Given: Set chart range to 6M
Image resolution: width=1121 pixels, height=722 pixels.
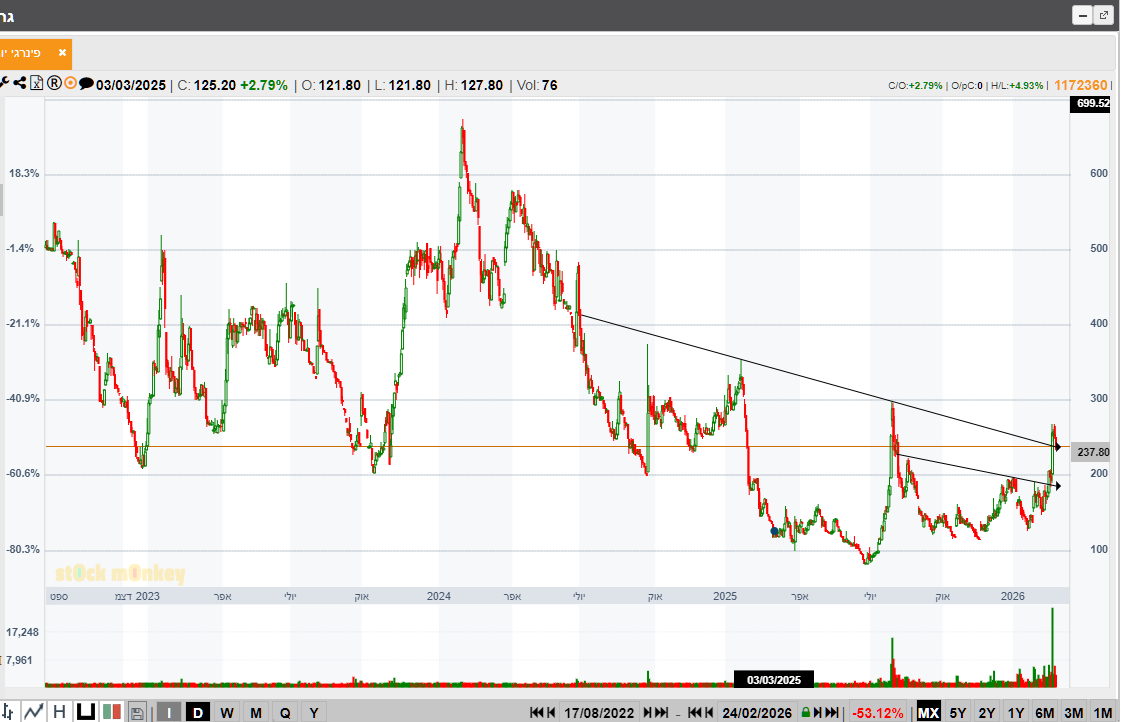Looking at the screenshot, I should (1045, 712).
